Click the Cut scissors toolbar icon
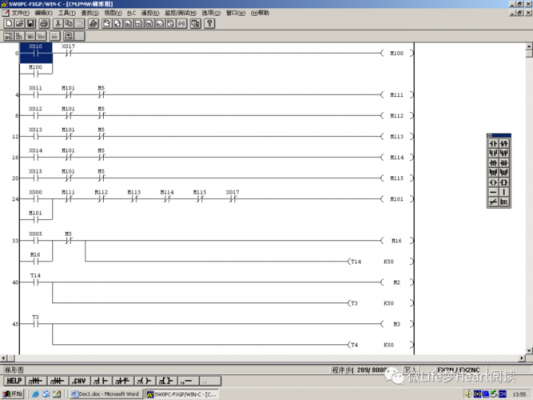 pos(58,23)
